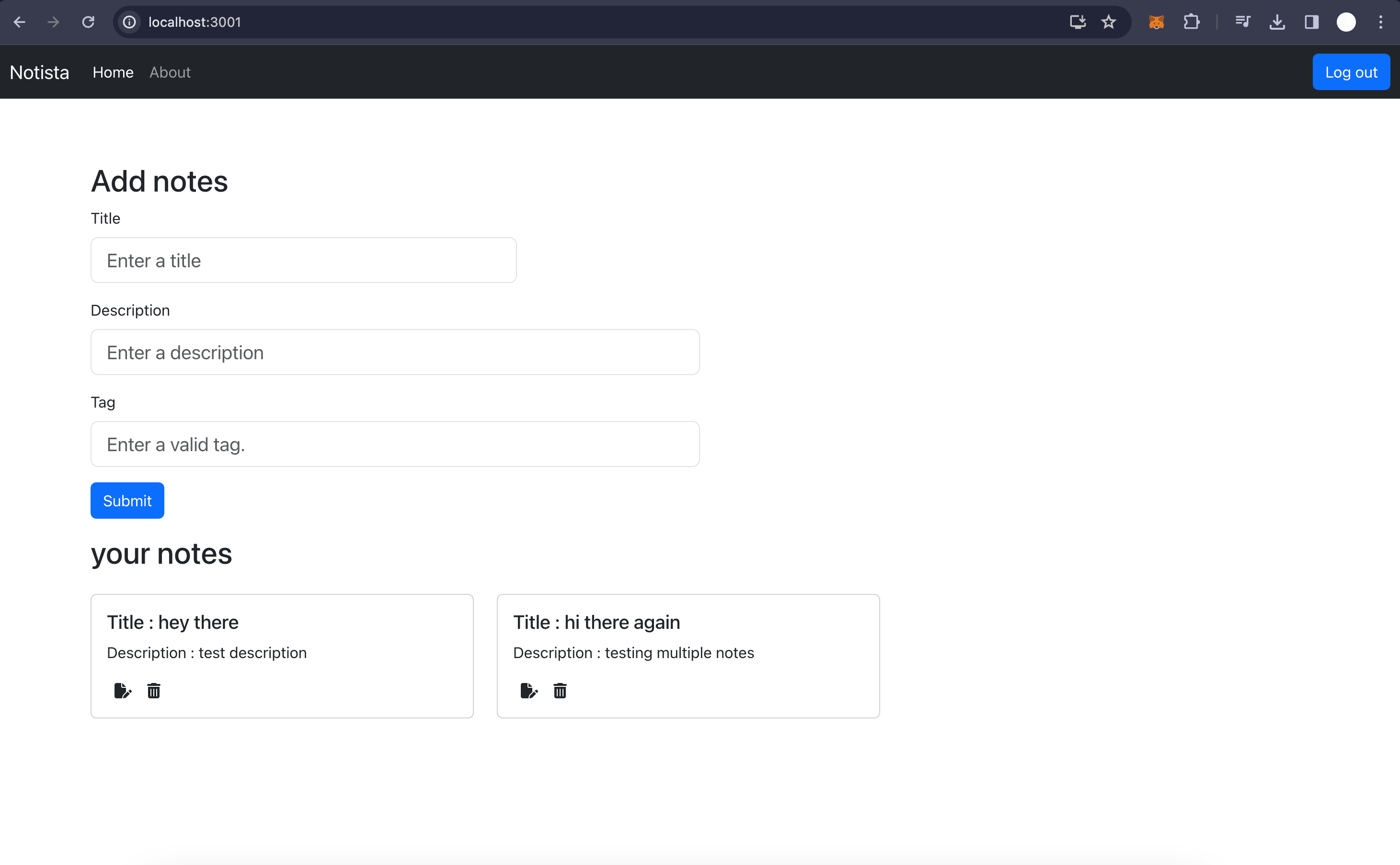
Task: Edit the 'hi there again' note
Action: coord(528,691)
